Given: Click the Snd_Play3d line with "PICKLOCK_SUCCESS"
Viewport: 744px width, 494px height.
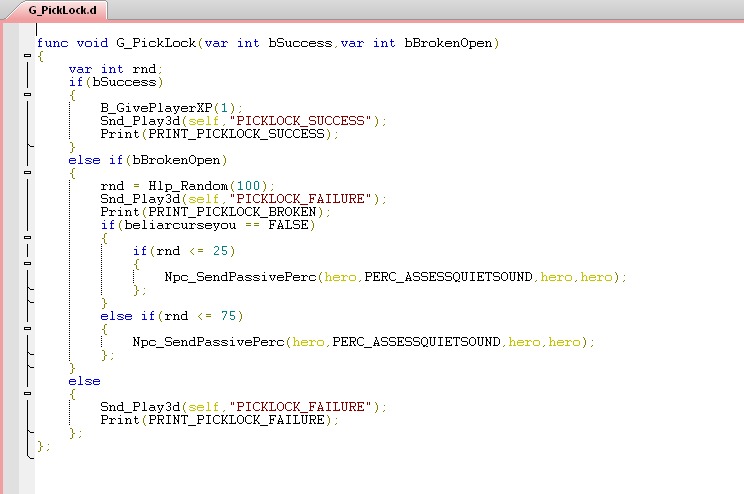Looking at the screenshot, I should click(x=243, y=121).
